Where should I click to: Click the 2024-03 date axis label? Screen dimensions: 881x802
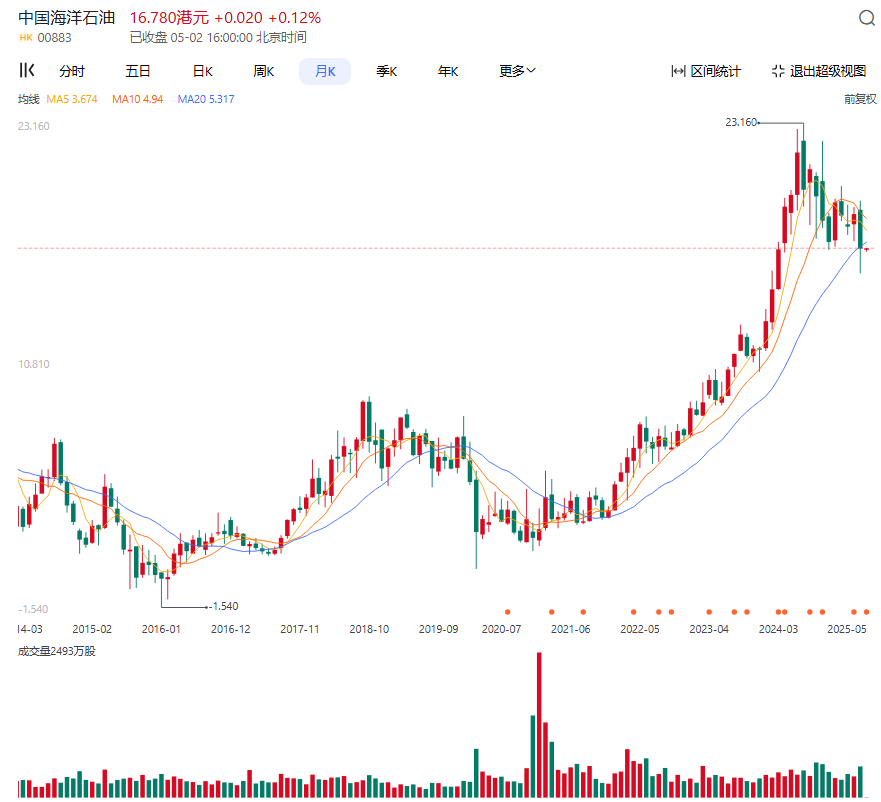coord(778,629)
